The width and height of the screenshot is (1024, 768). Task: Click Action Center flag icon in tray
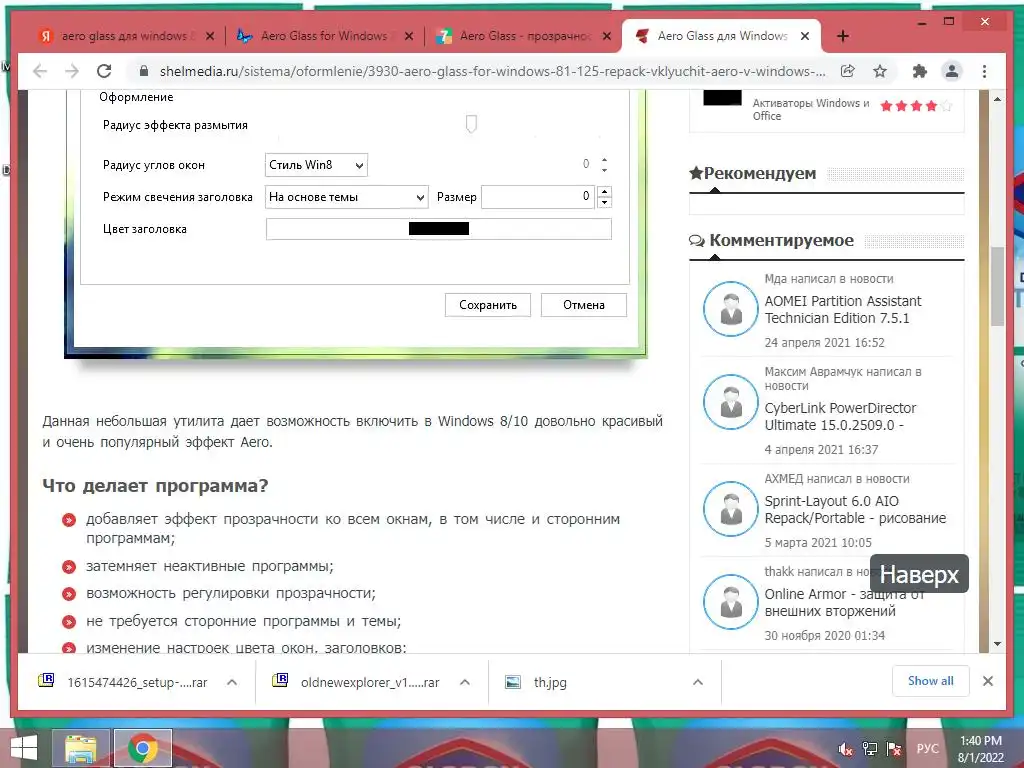[893, 749]
